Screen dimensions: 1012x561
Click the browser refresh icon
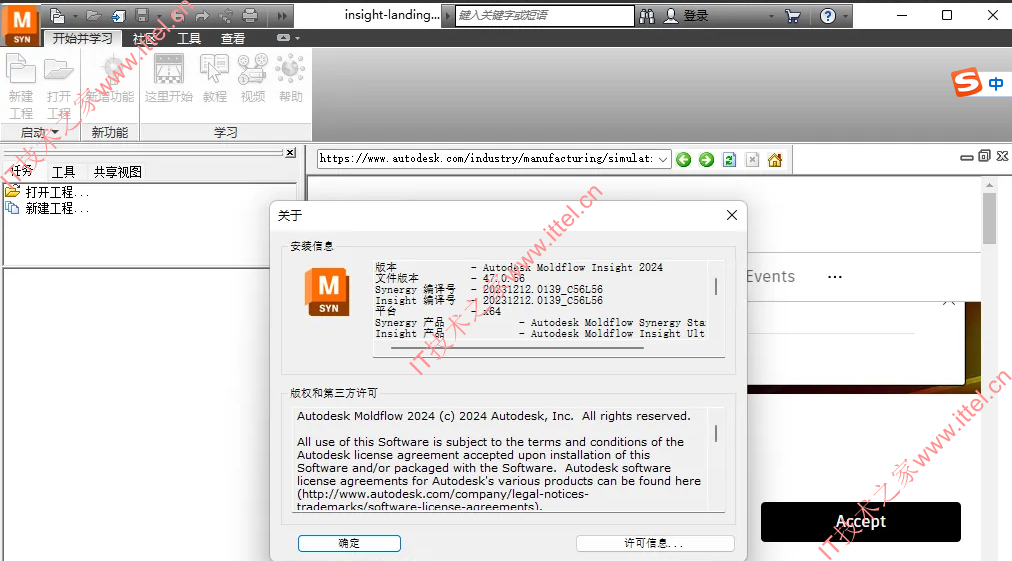coord(729,159)
